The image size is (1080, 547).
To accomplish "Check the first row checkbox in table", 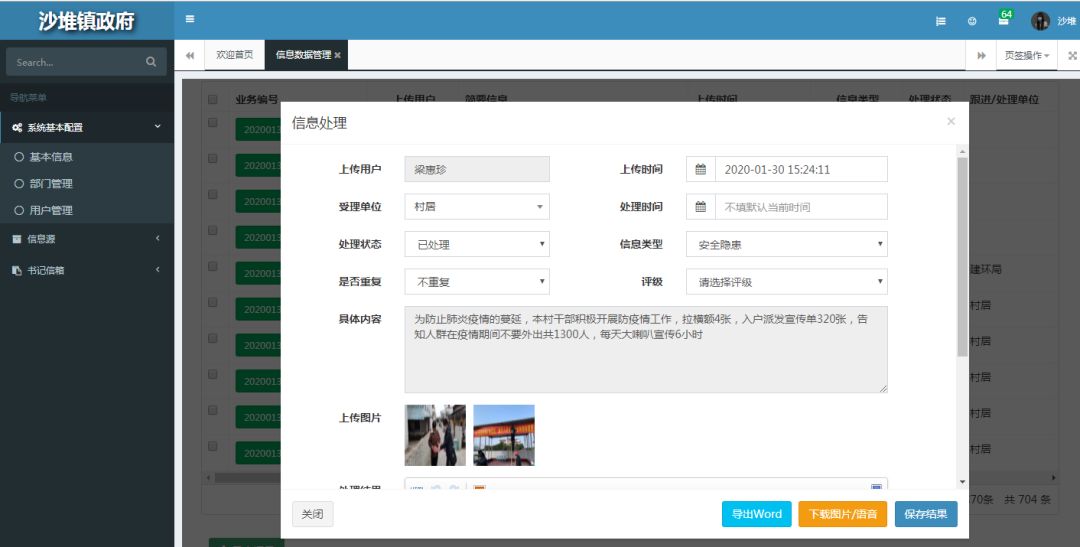I will click(x=212, y=122).
